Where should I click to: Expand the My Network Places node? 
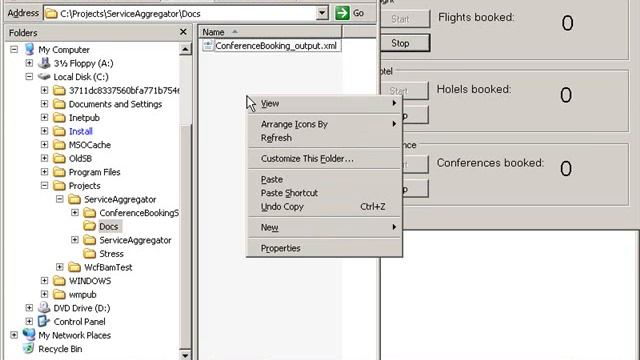click(x=14, y=335)
